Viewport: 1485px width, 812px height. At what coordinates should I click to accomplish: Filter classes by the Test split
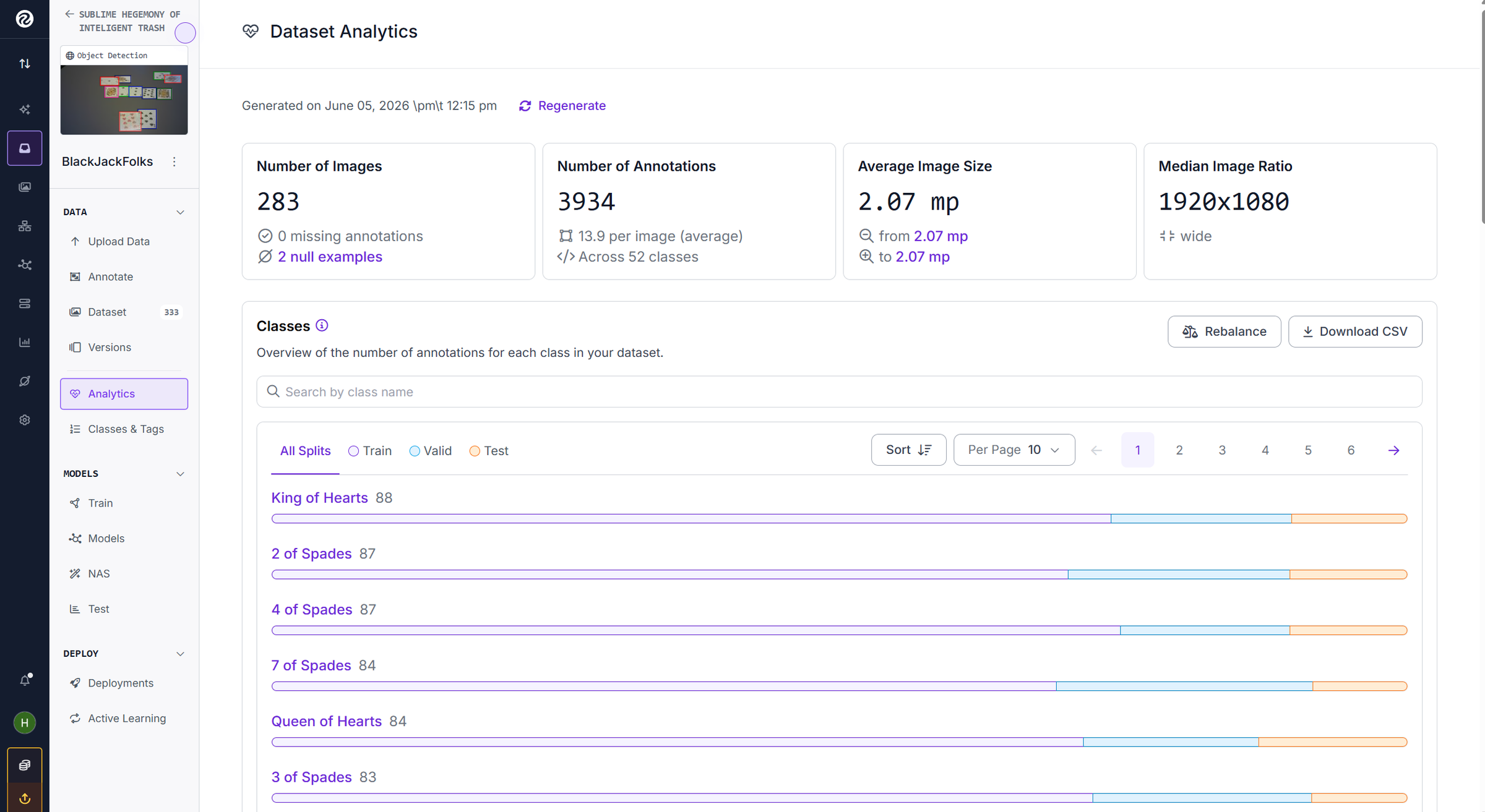[x=489, y=451]
